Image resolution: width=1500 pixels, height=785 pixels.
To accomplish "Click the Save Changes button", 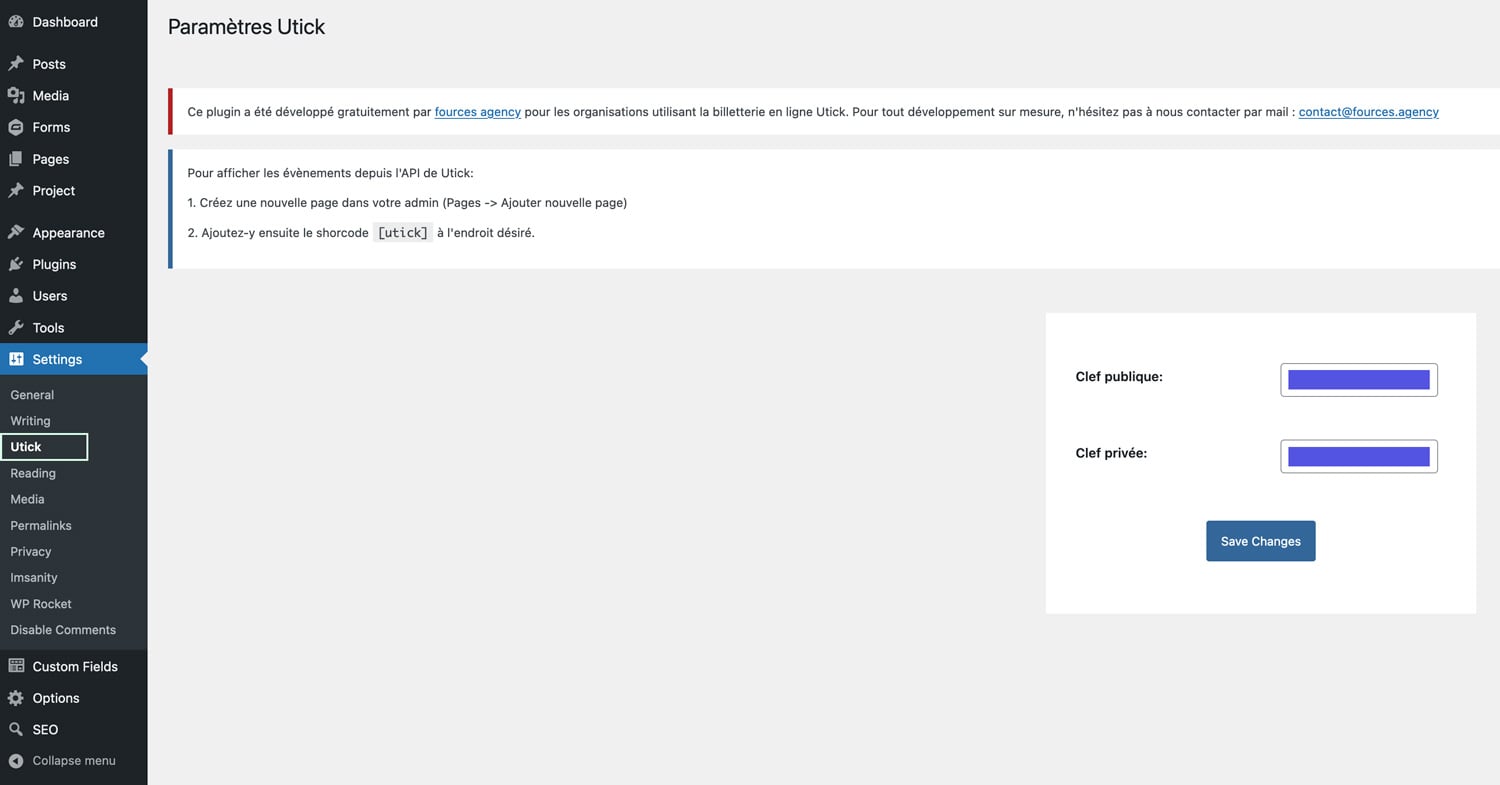I will click(x=1260, y=541).
